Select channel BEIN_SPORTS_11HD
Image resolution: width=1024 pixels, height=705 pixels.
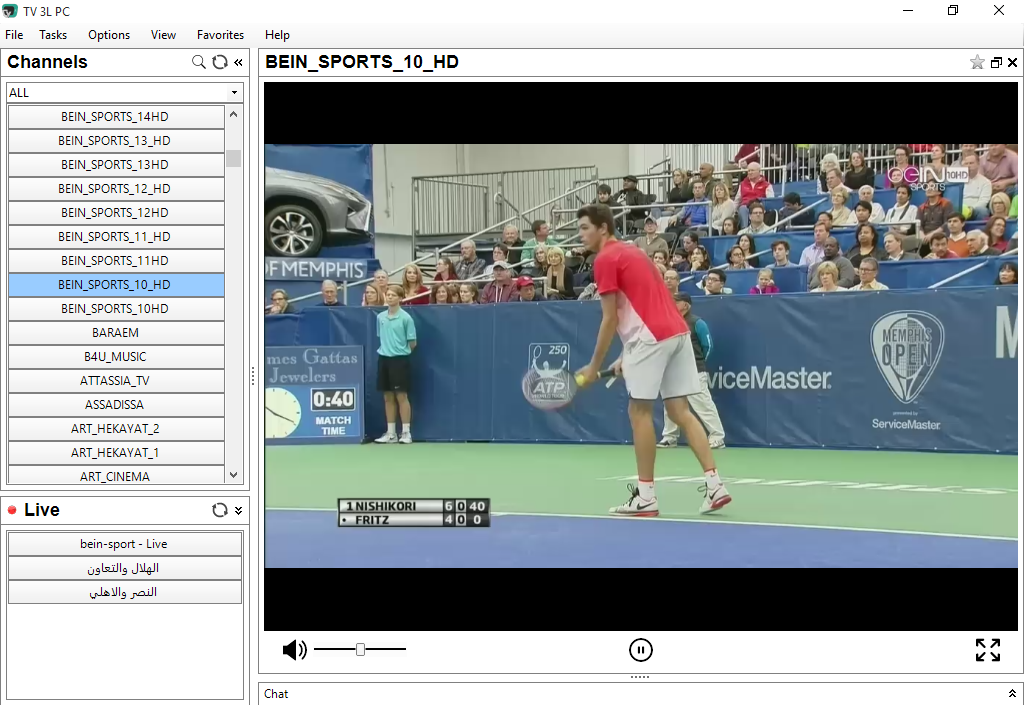[116, 261]
